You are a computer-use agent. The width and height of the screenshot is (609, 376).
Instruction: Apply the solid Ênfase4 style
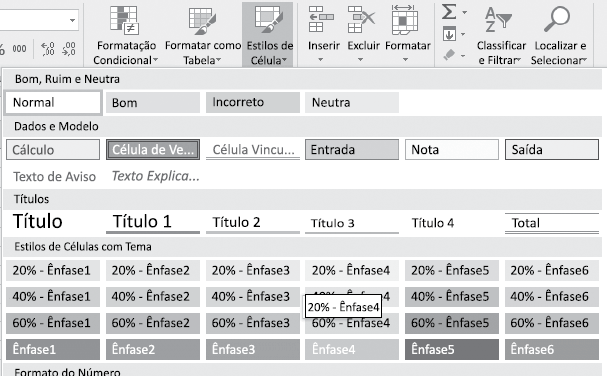352,350
